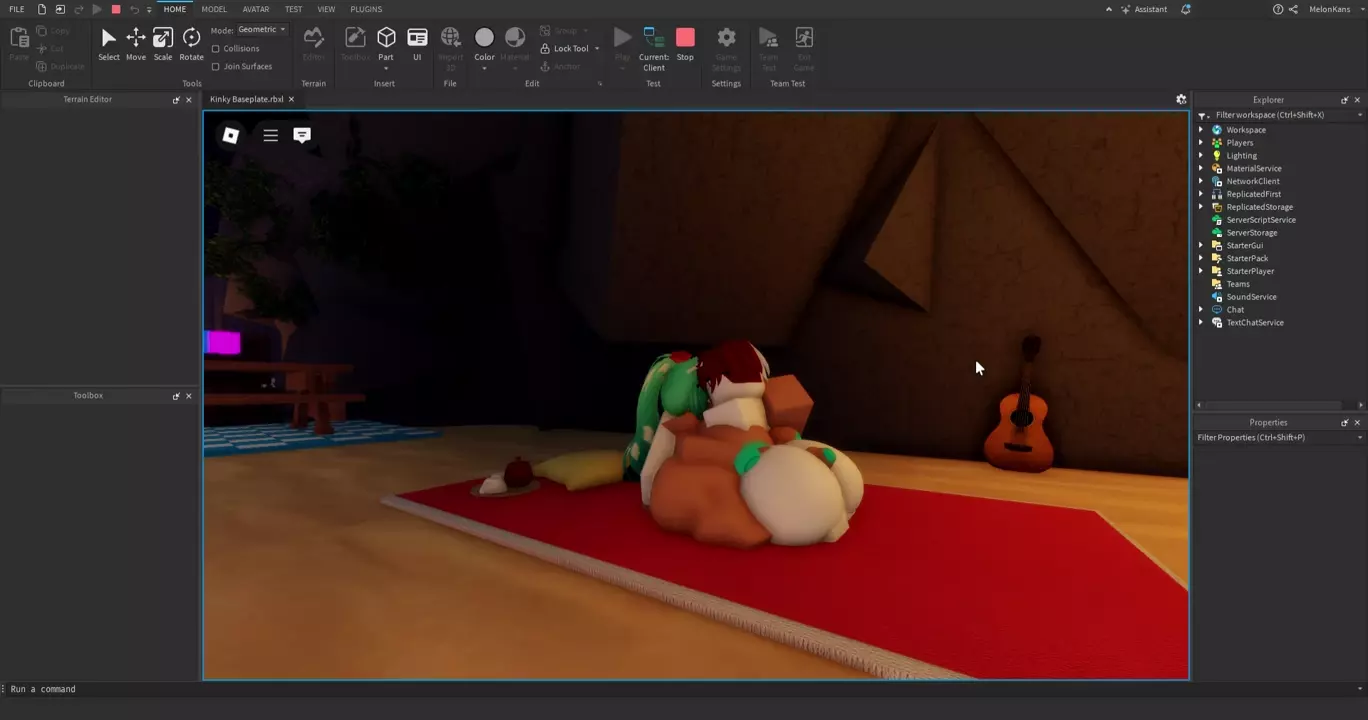Screen dimensions: 1368x720
Task: Activate the Scale tool
Action: (162, 43)
